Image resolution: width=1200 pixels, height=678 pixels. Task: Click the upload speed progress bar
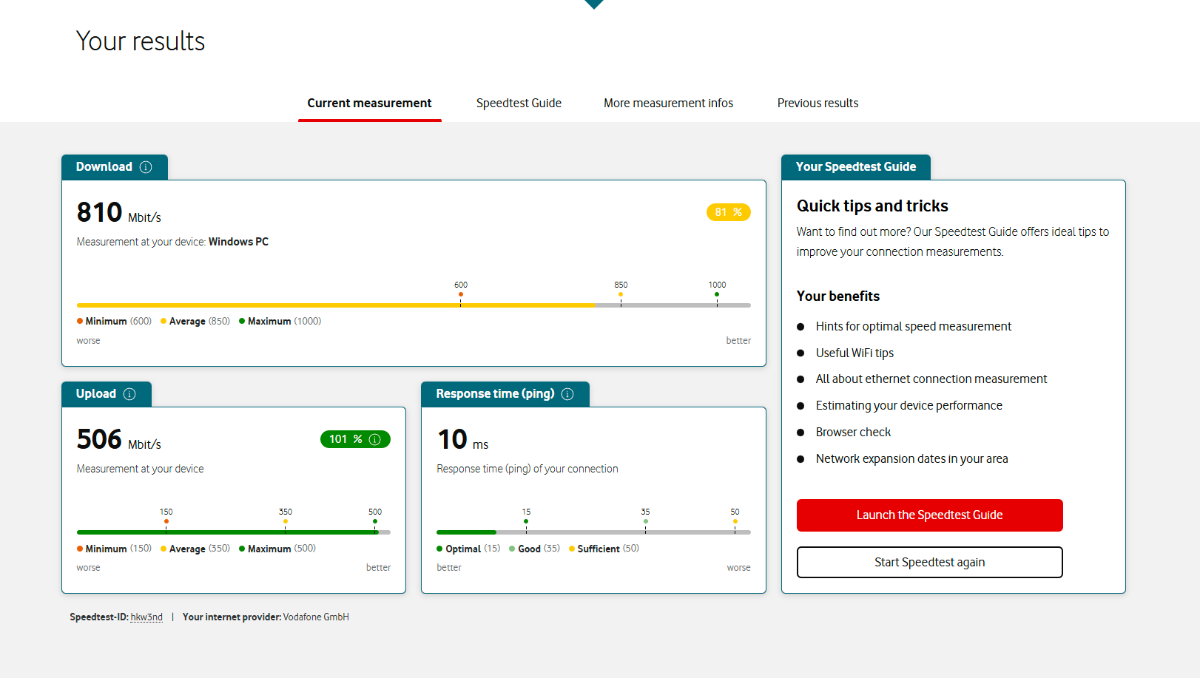(x=234, y=532)
